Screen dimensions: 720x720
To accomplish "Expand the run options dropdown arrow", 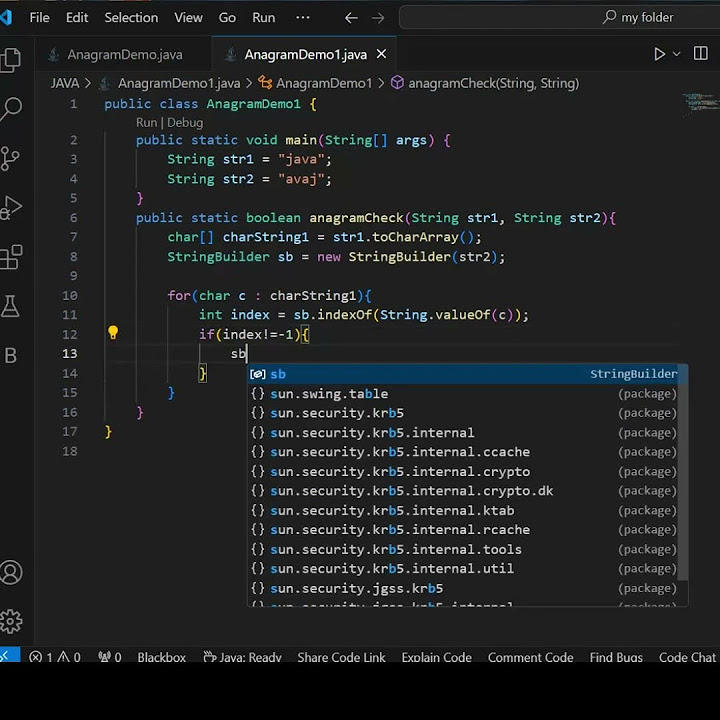I will 676,54.
